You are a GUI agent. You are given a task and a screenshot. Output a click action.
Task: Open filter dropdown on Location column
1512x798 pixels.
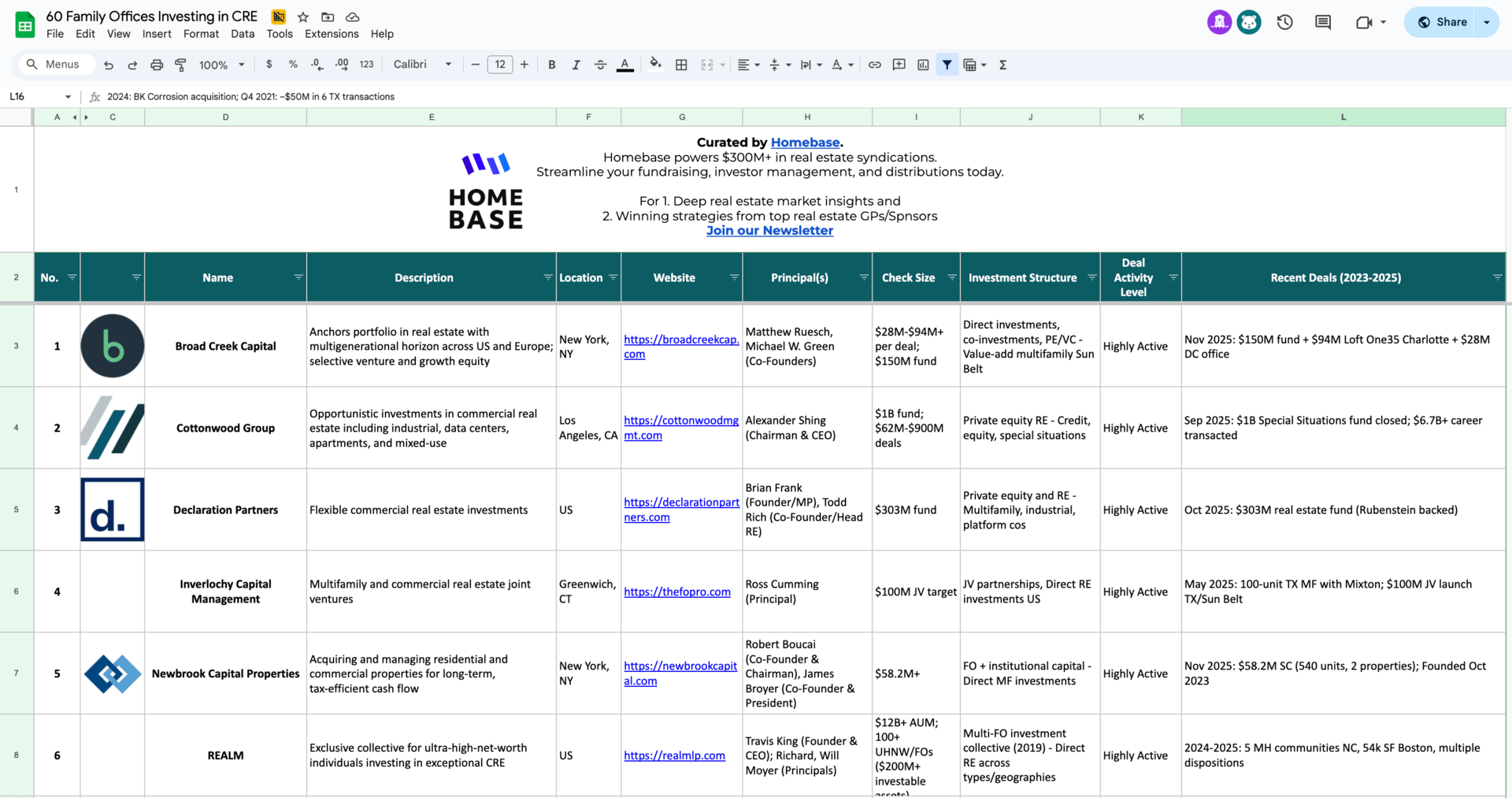pos(613,277)
